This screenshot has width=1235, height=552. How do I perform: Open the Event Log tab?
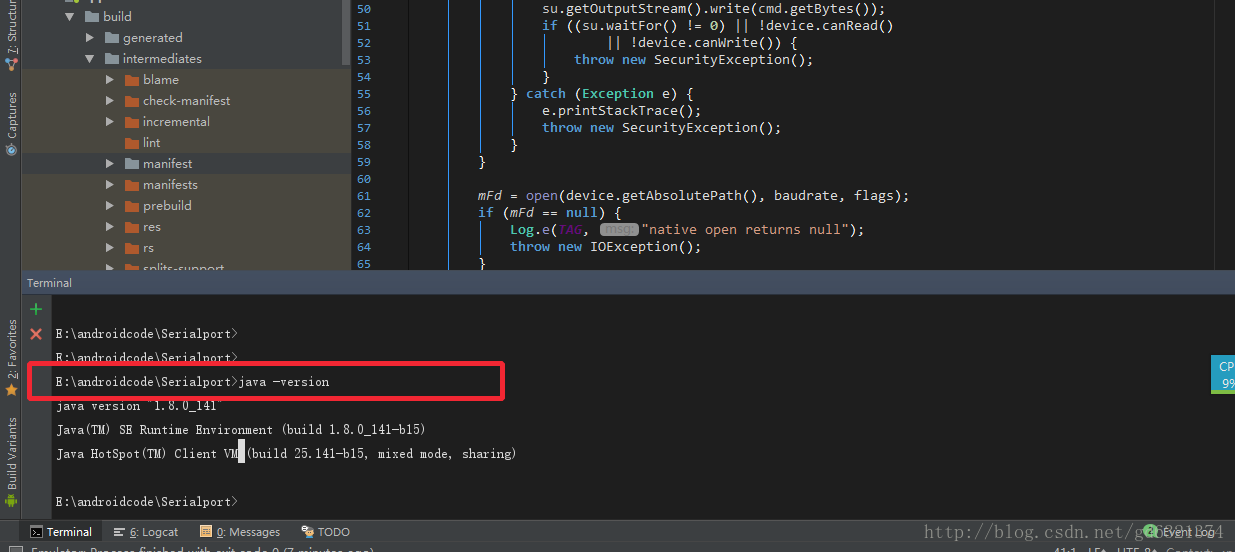(x=1180, y=532)
